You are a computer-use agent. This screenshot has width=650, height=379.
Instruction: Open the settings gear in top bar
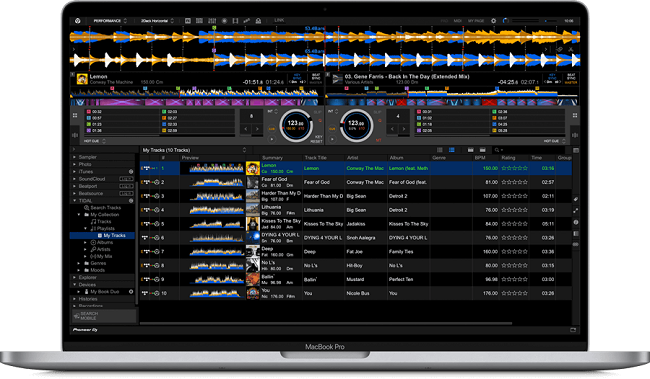(493, 21)
